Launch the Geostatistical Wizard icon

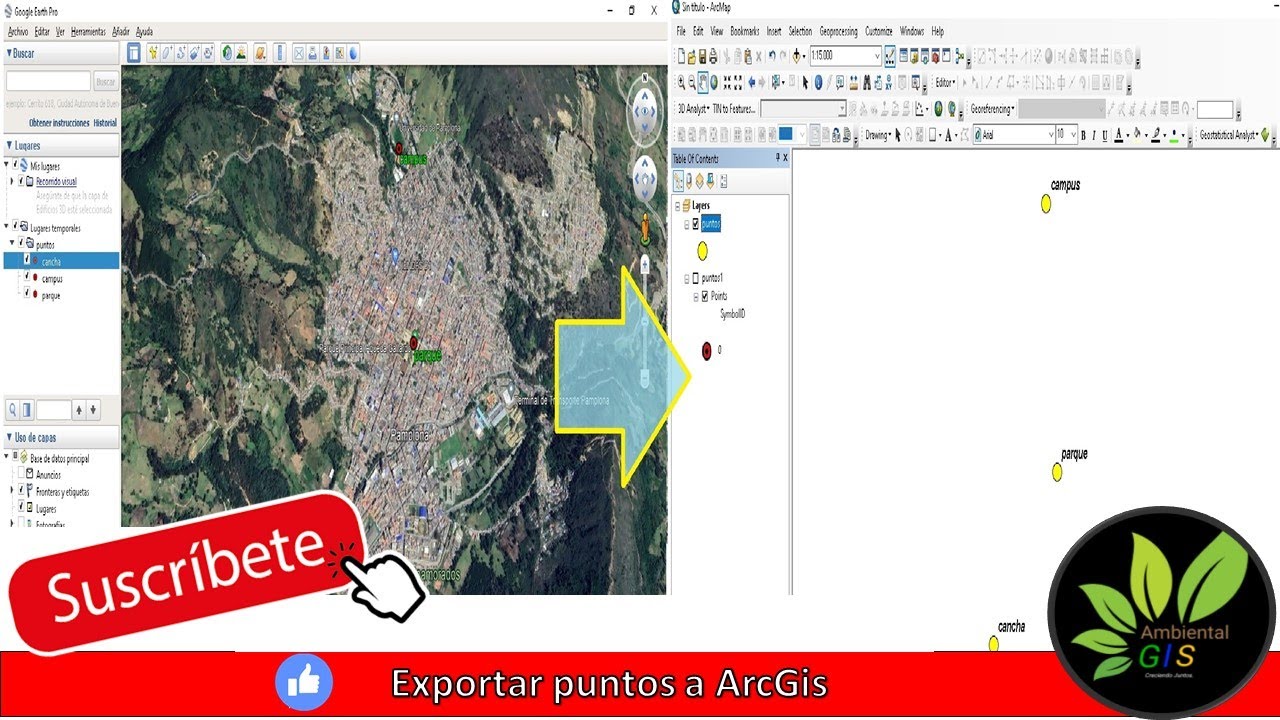(x=1265, y=135)
